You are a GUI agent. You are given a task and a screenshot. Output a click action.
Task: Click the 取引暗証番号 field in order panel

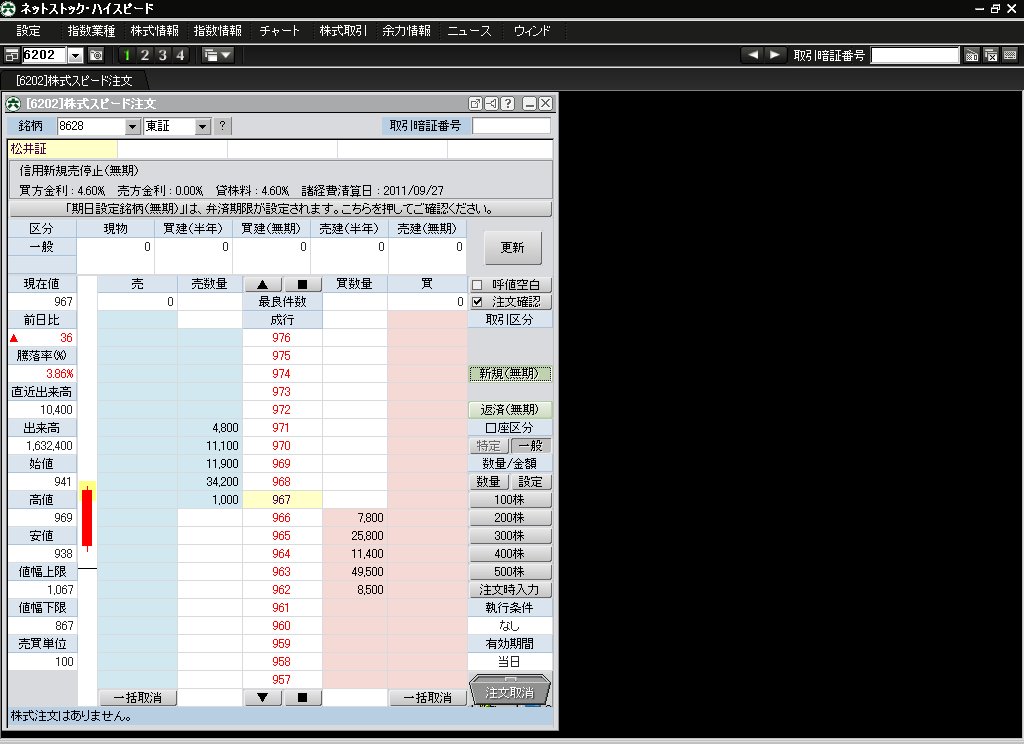pyautogui.click(x=510, y=126)
